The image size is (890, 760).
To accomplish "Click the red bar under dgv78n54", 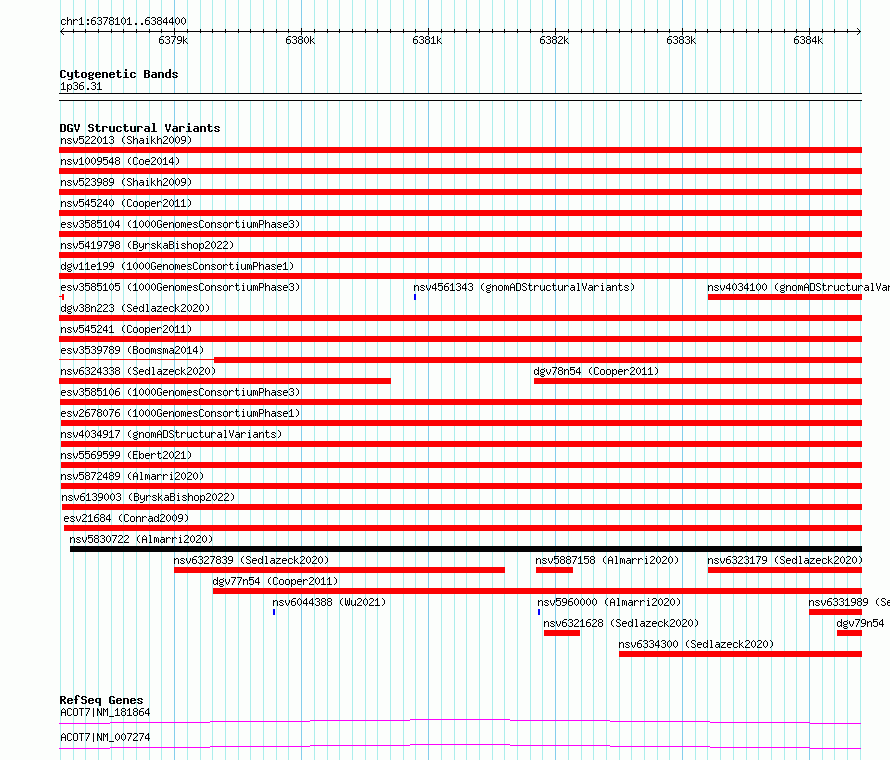I will tap(698, 381).
